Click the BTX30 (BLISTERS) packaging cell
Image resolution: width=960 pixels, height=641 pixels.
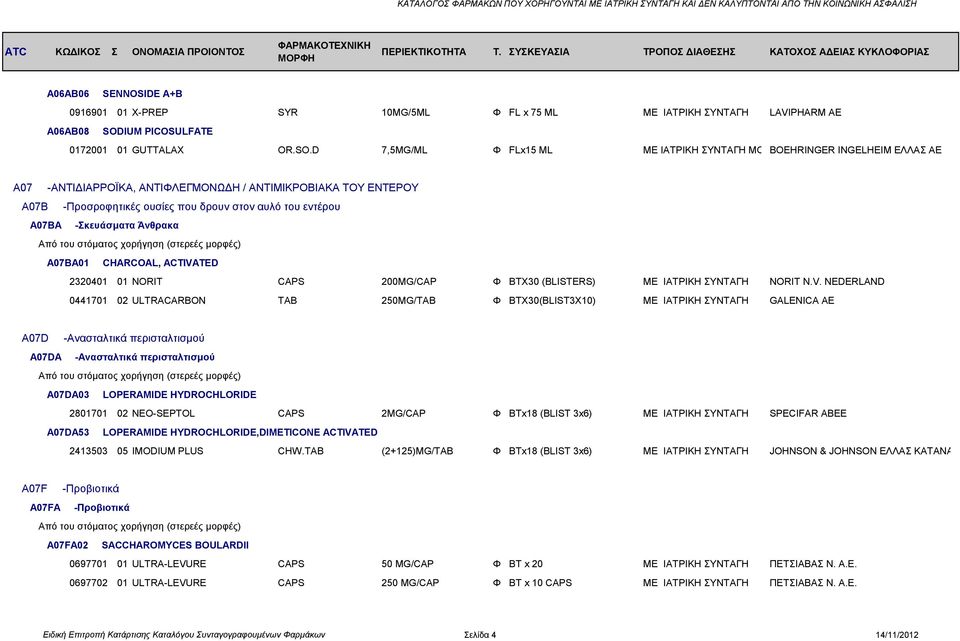552,282
